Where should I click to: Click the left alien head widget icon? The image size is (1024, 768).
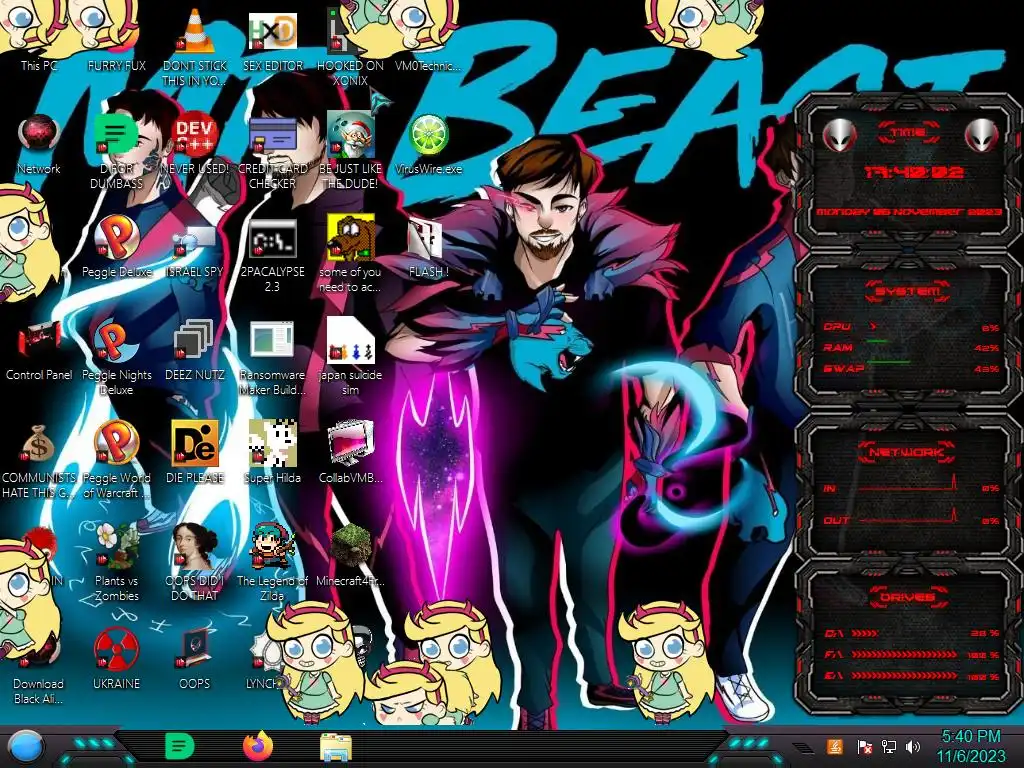pos(839,136)
